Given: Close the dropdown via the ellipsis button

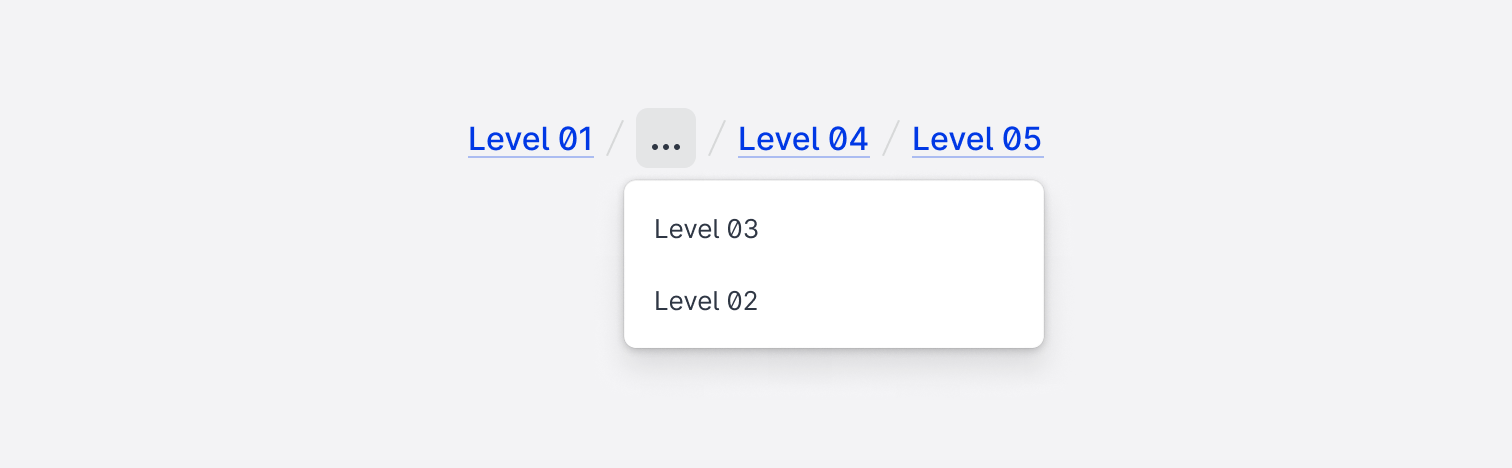Looking at the screenshot, I should [x=665, y=138].
